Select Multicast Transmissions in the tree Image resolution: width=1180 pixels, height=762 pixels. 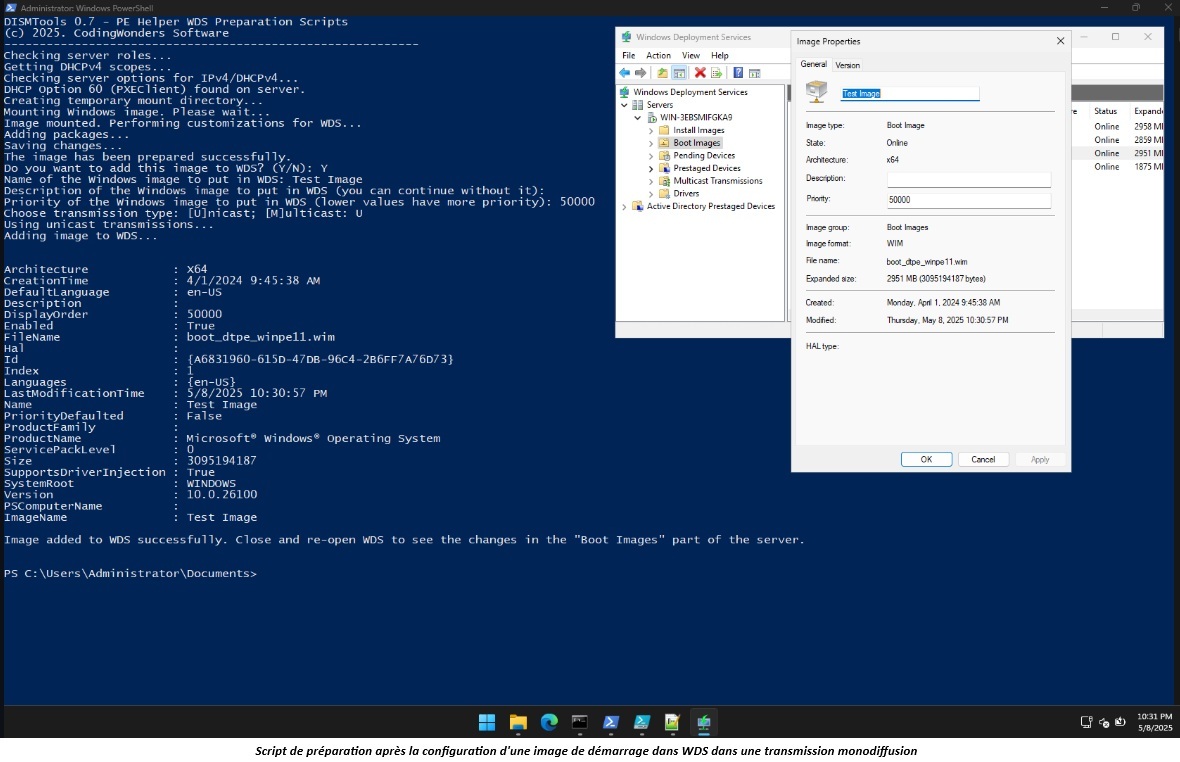717,181
